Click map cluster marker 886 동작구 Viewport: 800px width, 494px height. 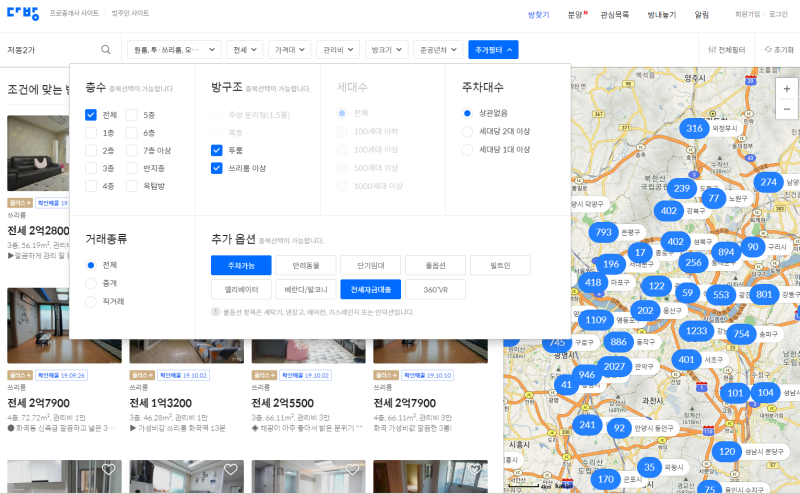coord(618,342)
